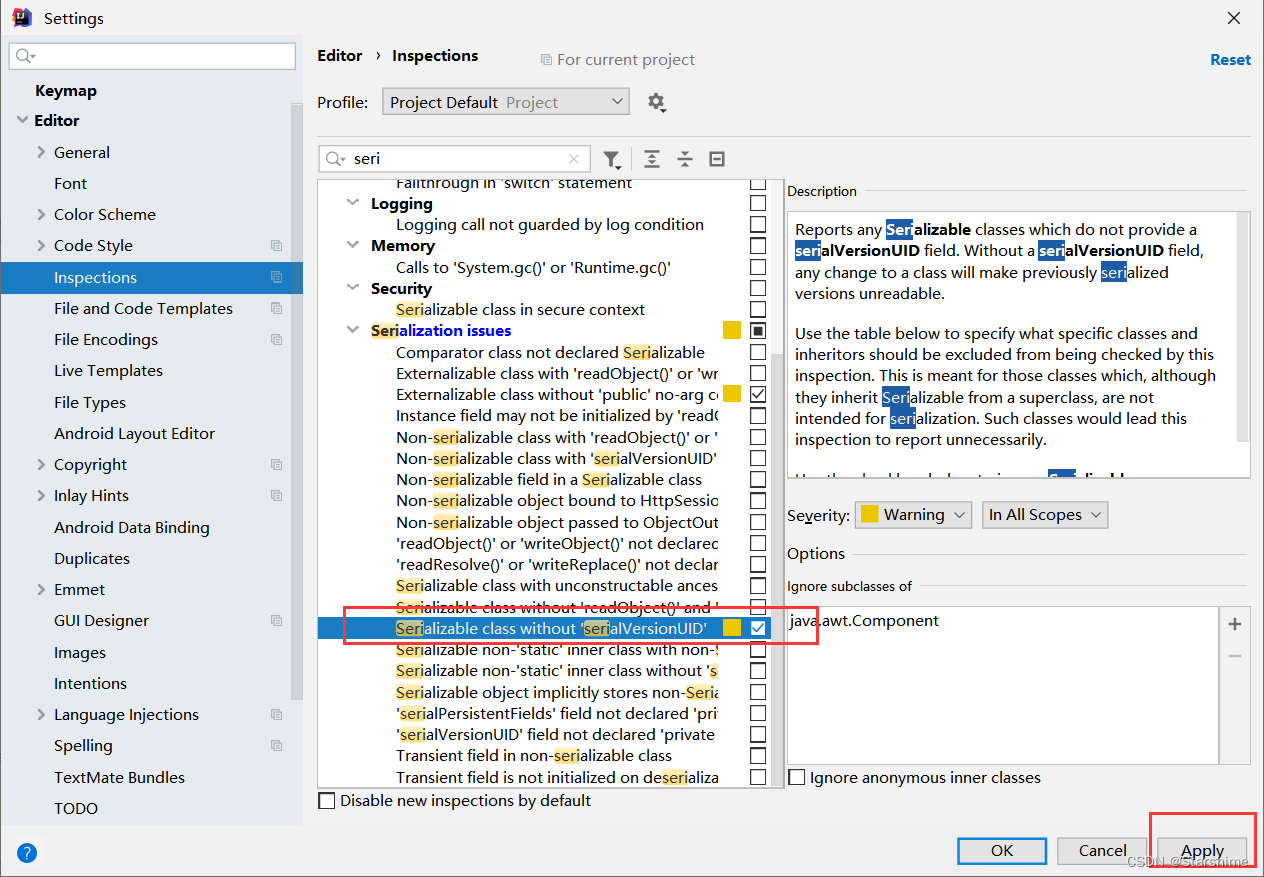The image size is (1264, 877).
Task: Click the Apply button
Action: click(x=1202, y=850)
